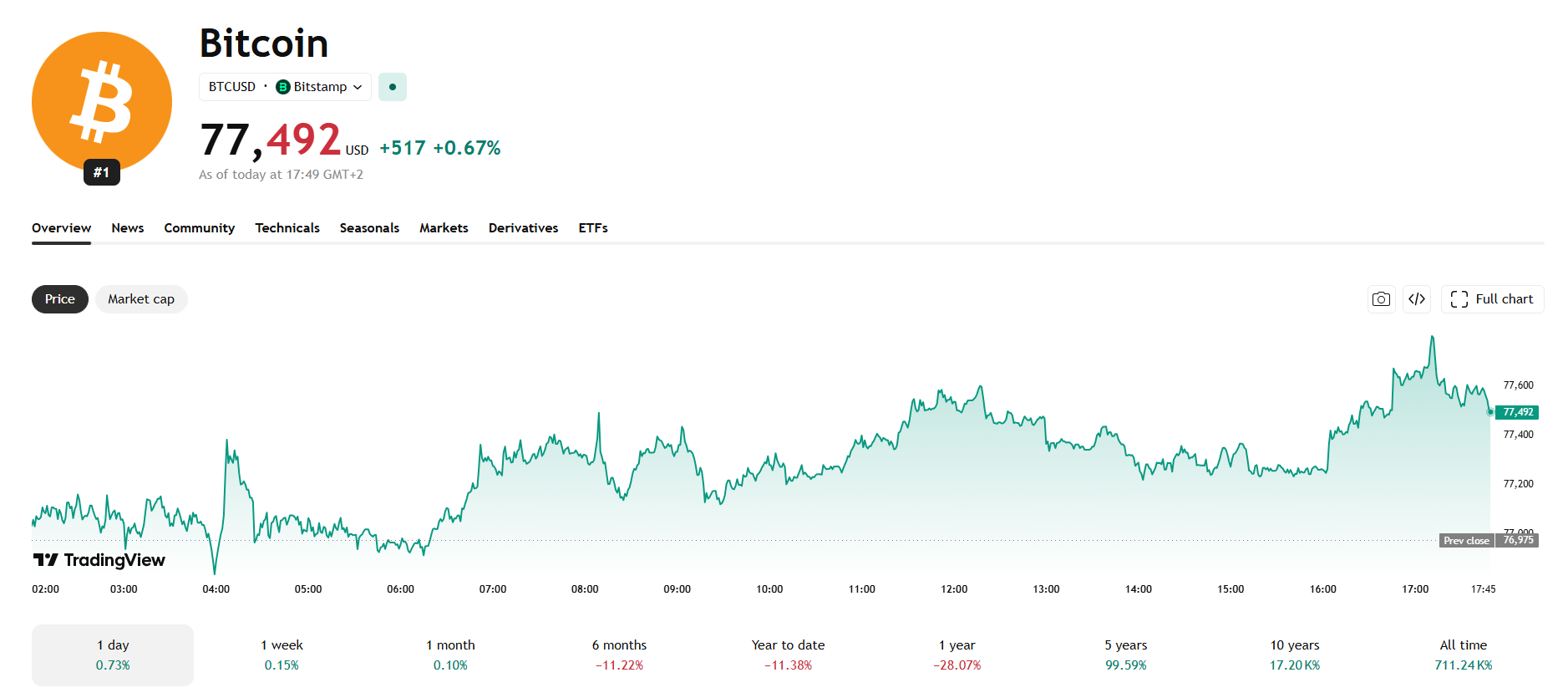Click the Bitcoin title heading

coord(264,43)
